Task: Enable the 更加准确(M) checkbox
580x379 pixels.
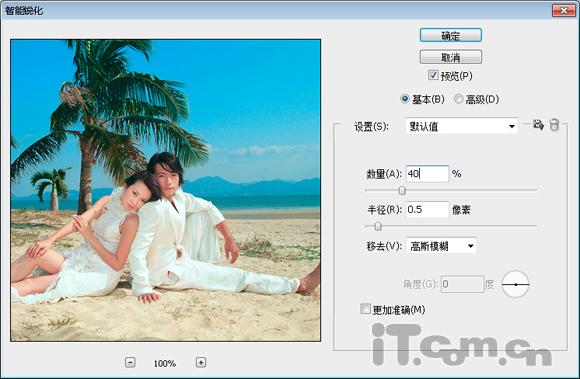Action: (365, 309)
